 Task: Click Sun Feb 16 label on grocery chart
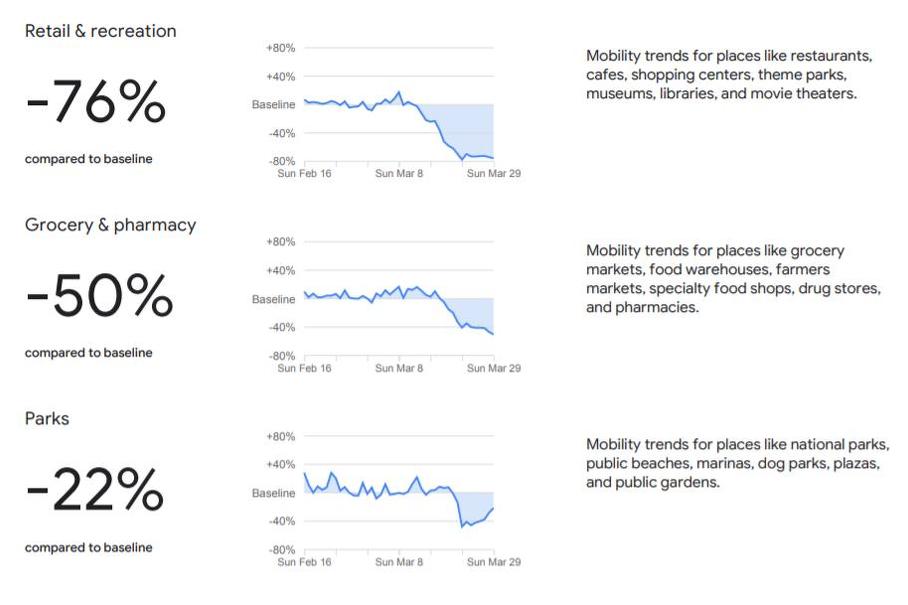pyautogui.click(x=304, y=368)
